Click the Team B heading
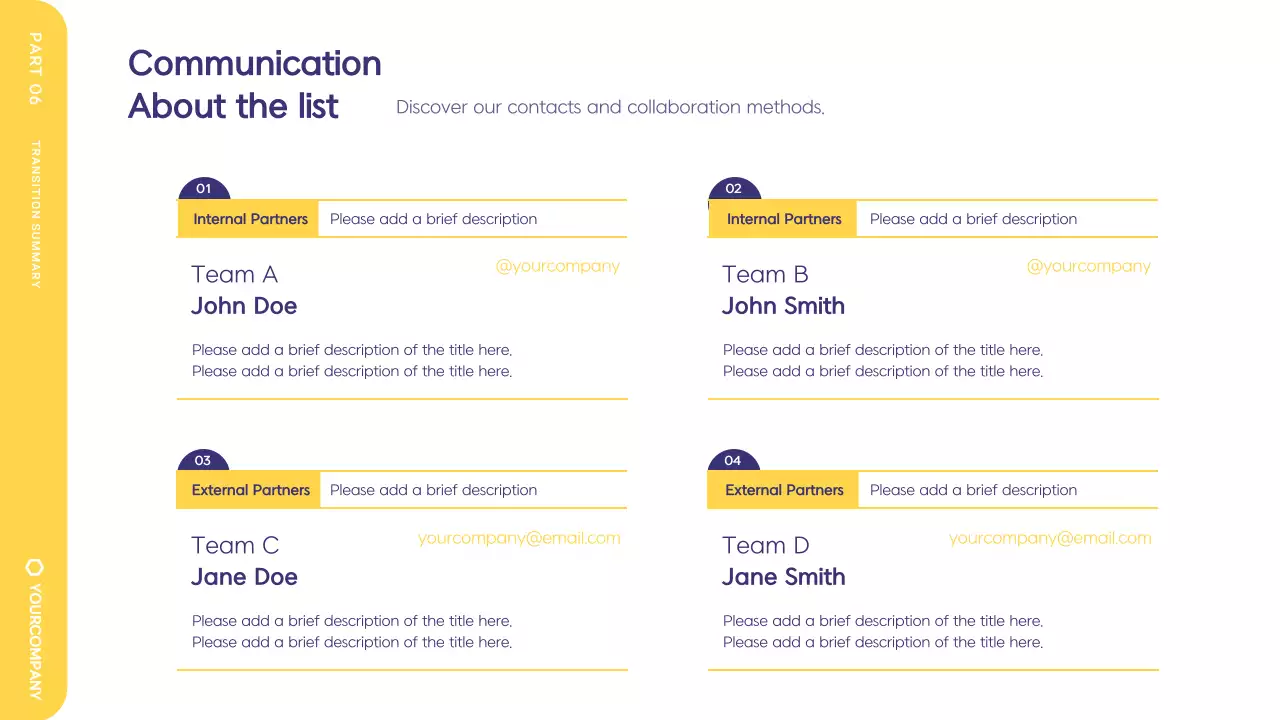 pyautogui.click(x=765, y=275)
